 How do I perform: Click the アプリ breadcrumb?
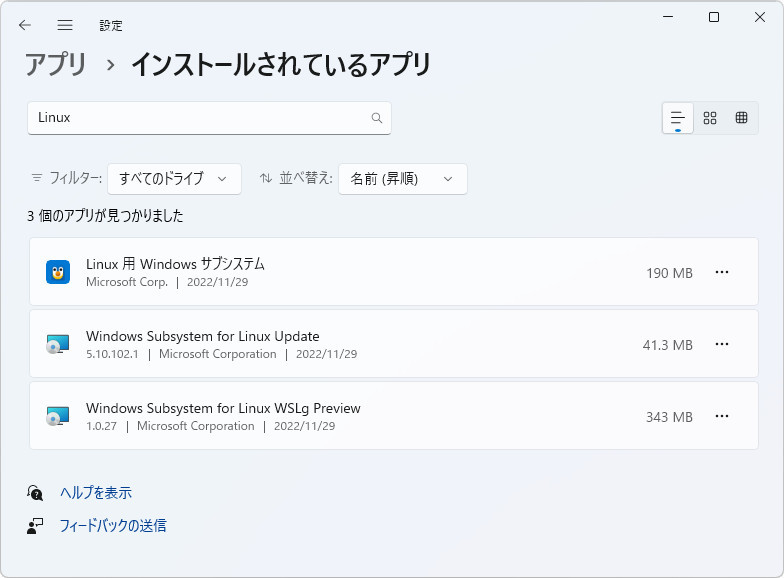[56, 64]
